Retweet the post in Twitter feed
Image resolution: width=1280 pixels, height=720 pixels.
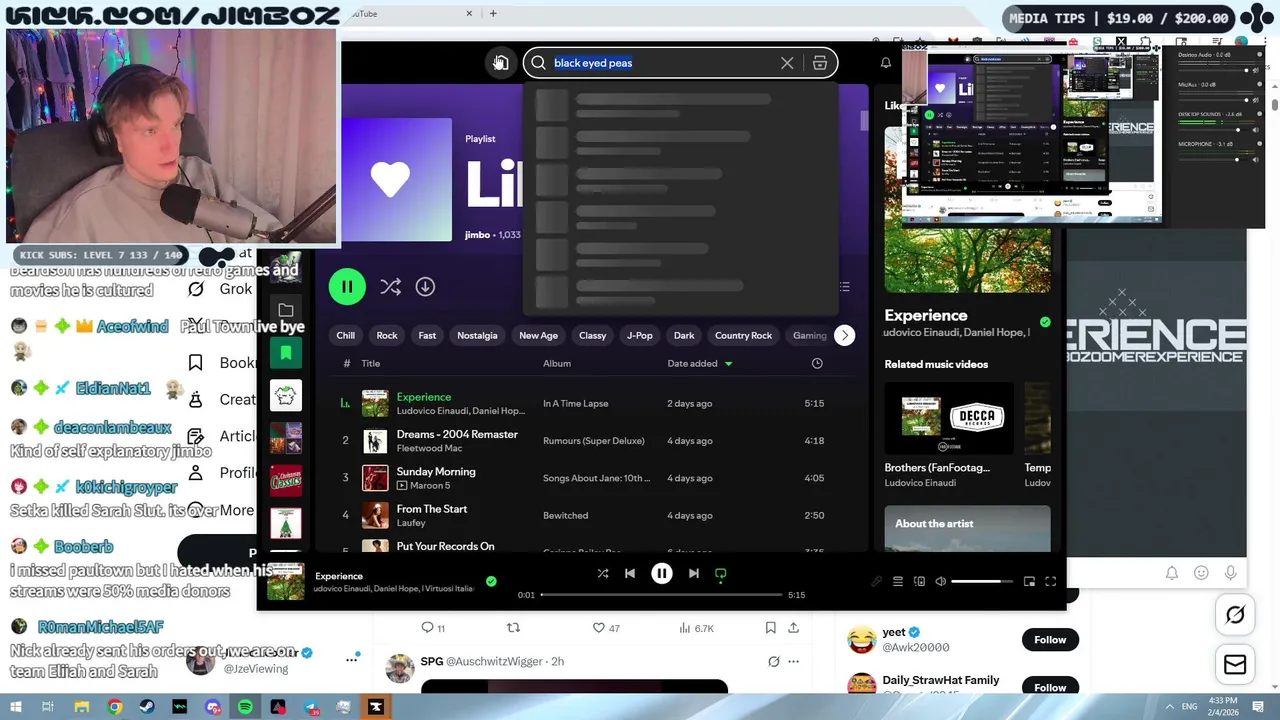pyautogui.click(x=514, y=628)
